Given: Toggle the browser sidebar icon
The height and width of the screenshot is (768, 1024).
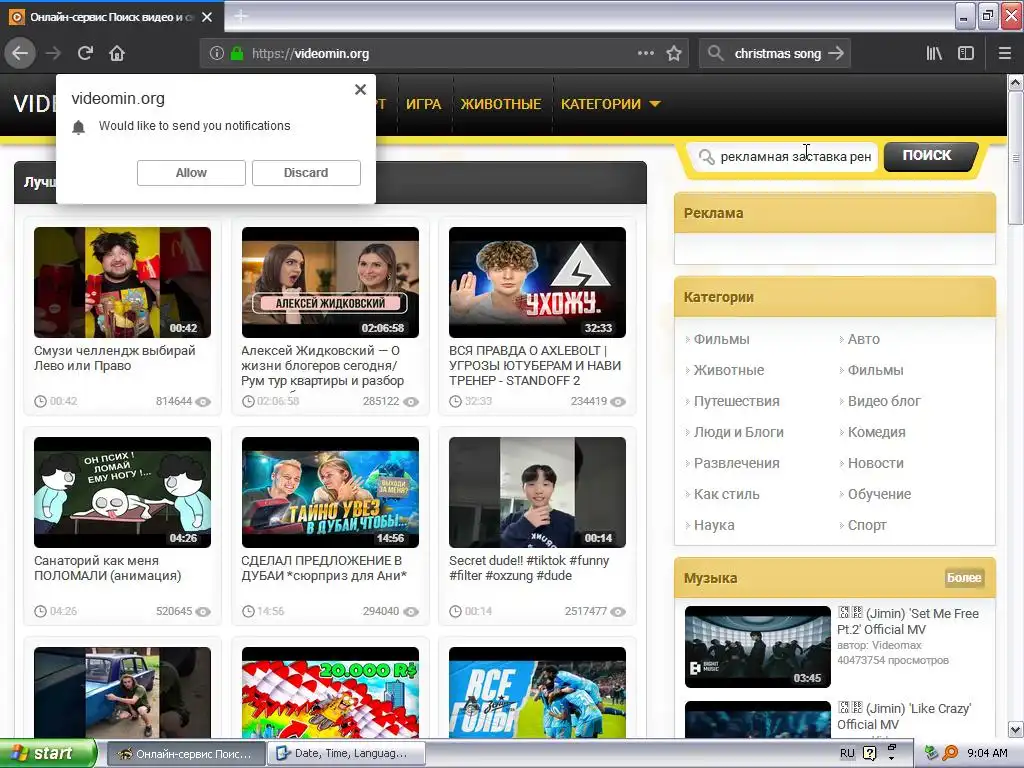Looking at the screenshot, I should point(966,53).
